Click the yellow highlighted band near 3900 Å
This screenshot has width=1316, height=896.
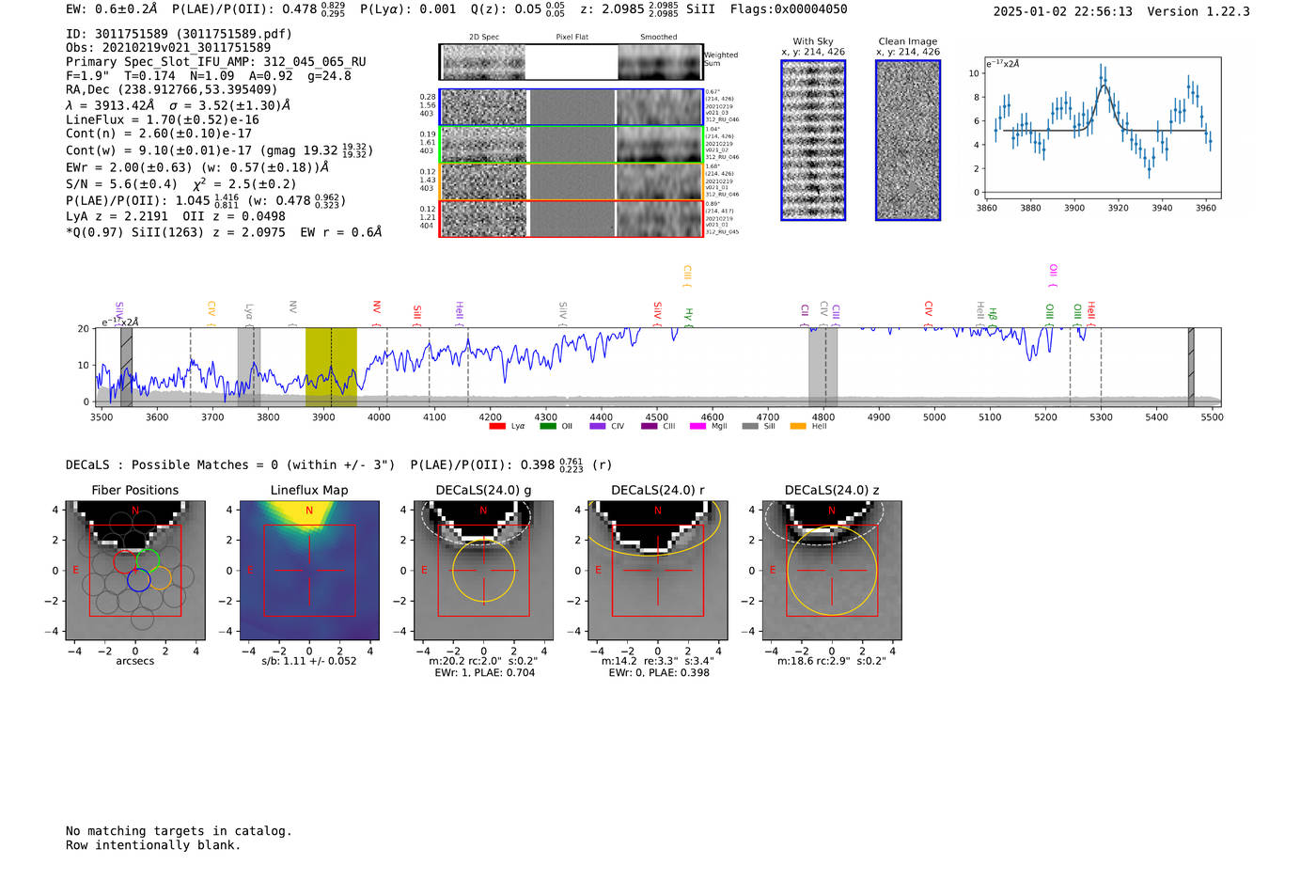pyautogui.click(x=331, y=367)
